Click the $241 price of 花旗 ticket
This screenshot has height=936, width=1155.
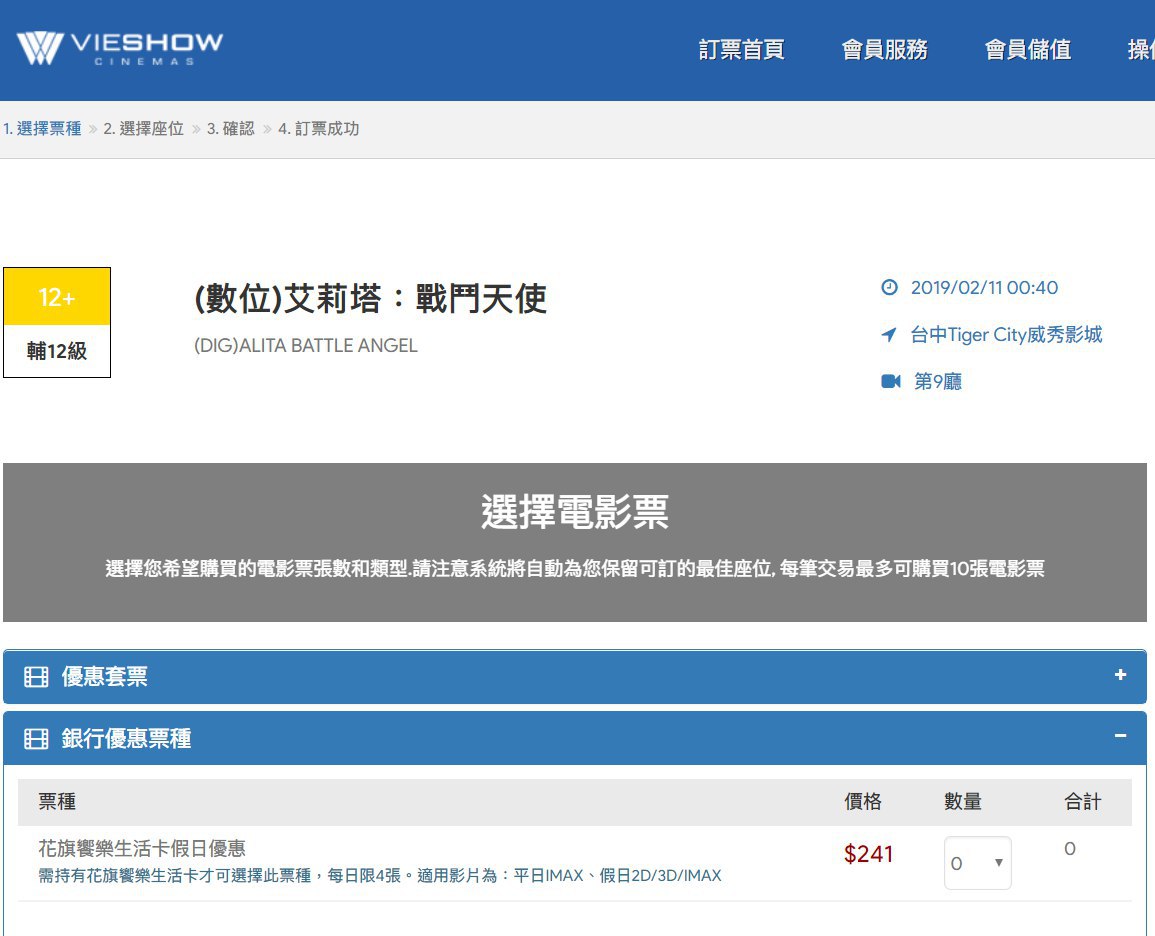(868, 854)
